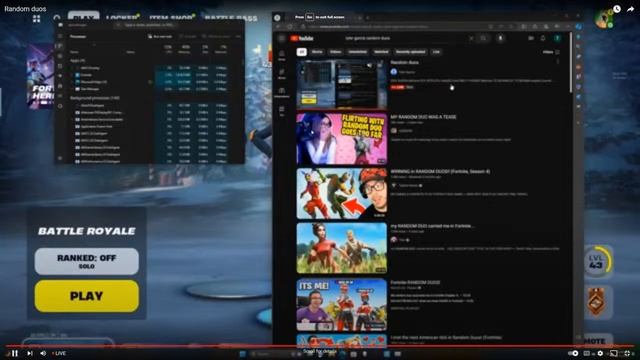640x360 pixels.
Task: Click Background processes group header
Action: 95,98
